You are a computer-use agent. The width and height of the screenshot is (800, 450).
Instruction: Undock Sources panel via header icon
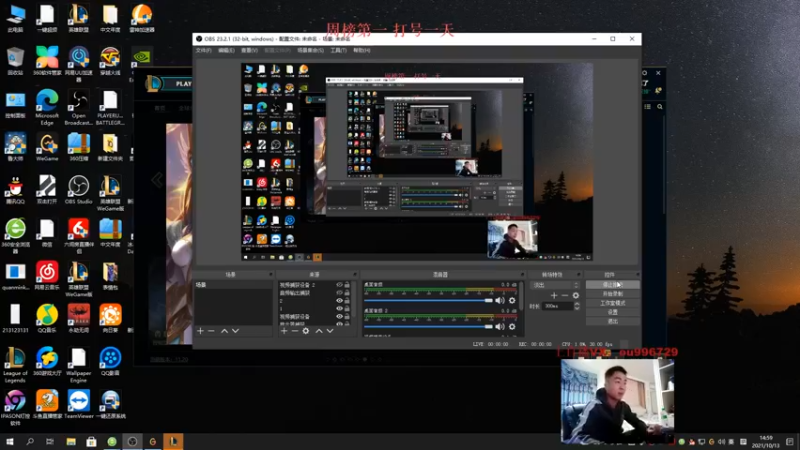pyautogui.click(x=355, y=274)
